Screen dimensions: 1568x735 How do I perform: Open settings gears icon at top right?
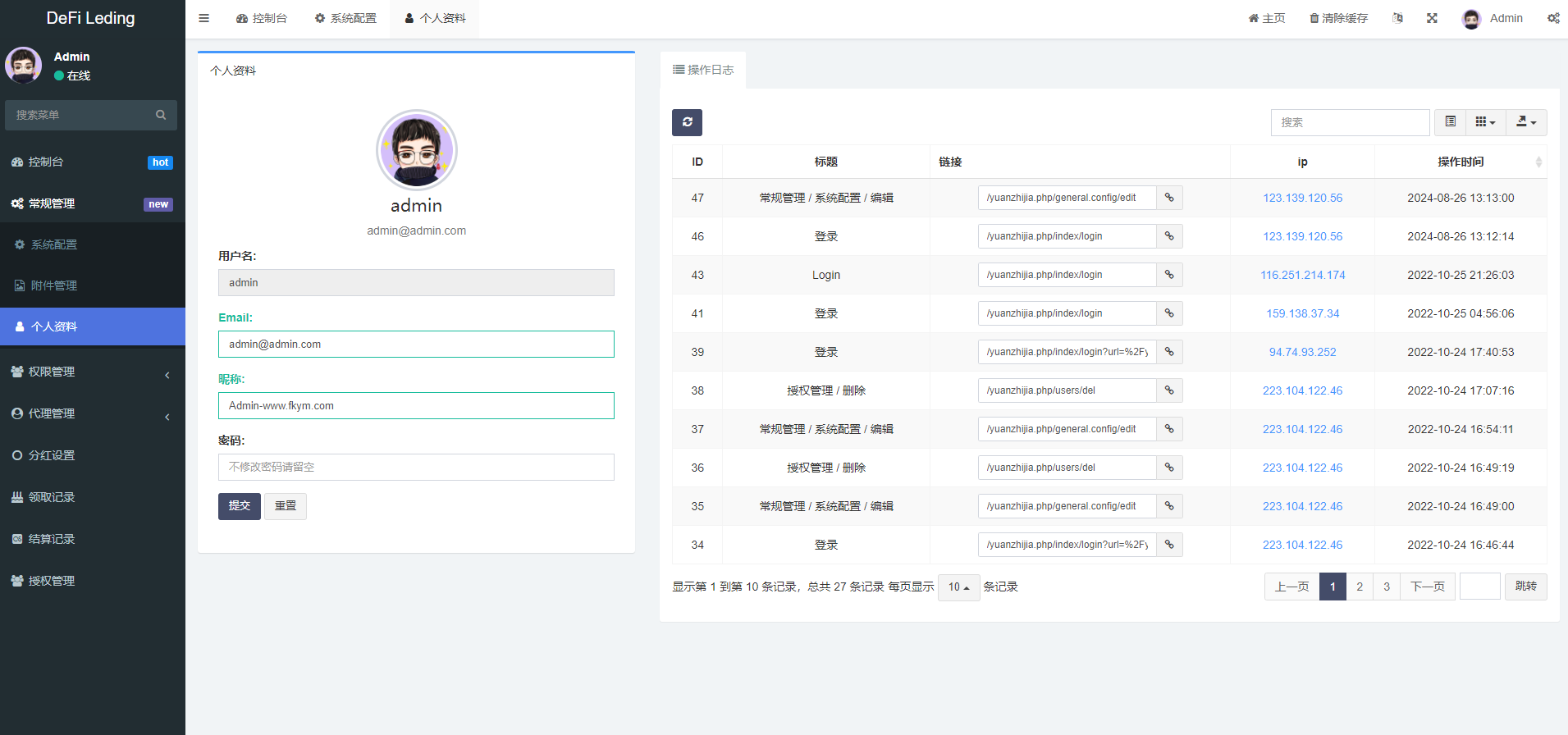click(1553, 18)
